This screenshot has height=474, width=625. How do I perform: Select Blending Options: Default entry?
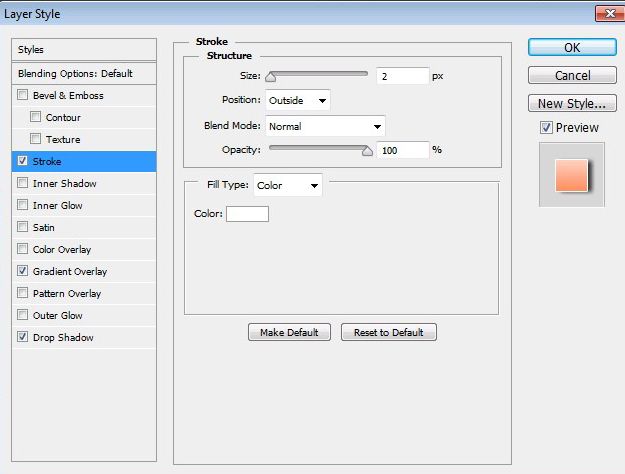coord(85,74)
